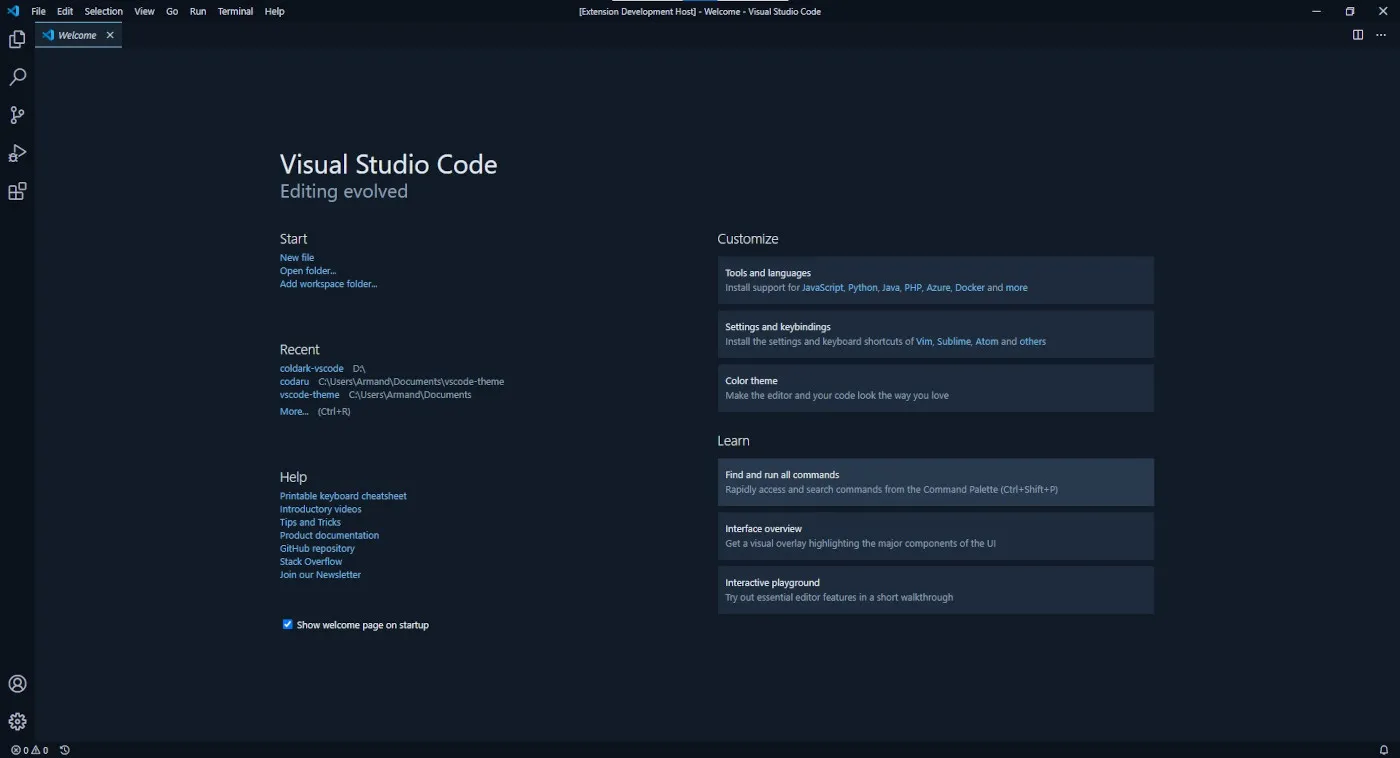Close the Welcome tab
This screenshot has height=758, width=1400.
110,35
